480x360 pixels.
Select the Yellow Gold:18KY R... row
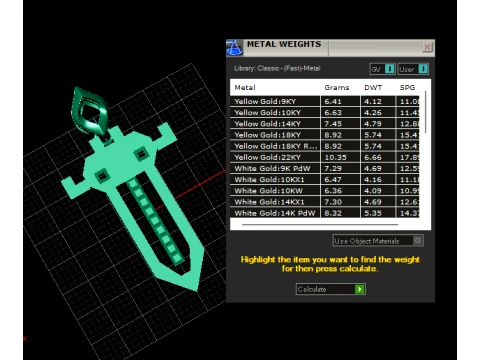coord(324,146)
